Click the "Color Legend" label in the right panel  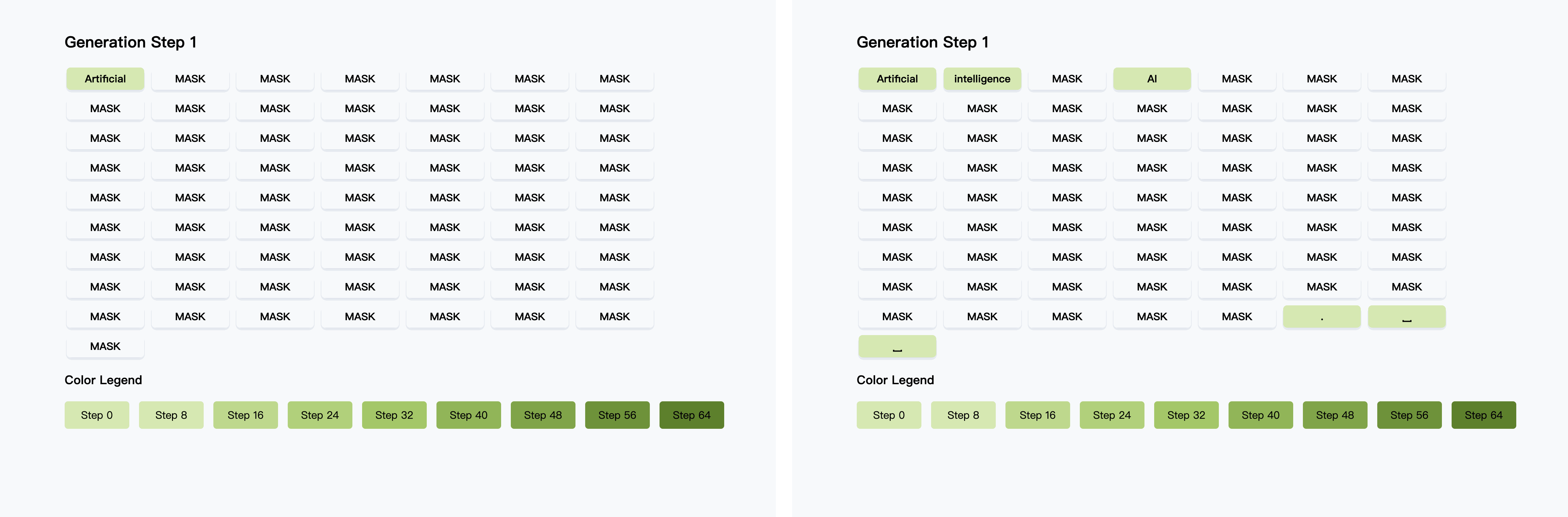[x=895, y=380]
